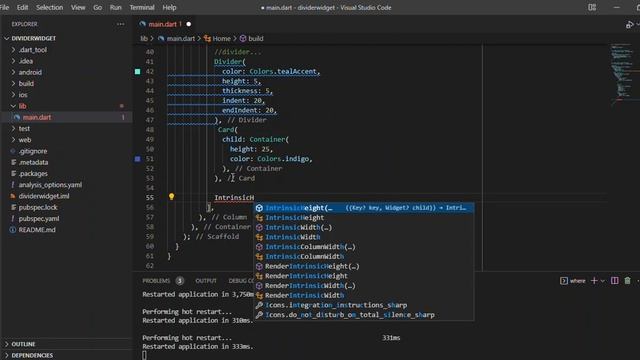Select RenderIntrinsicHeight class suggestion

[364, 276]
